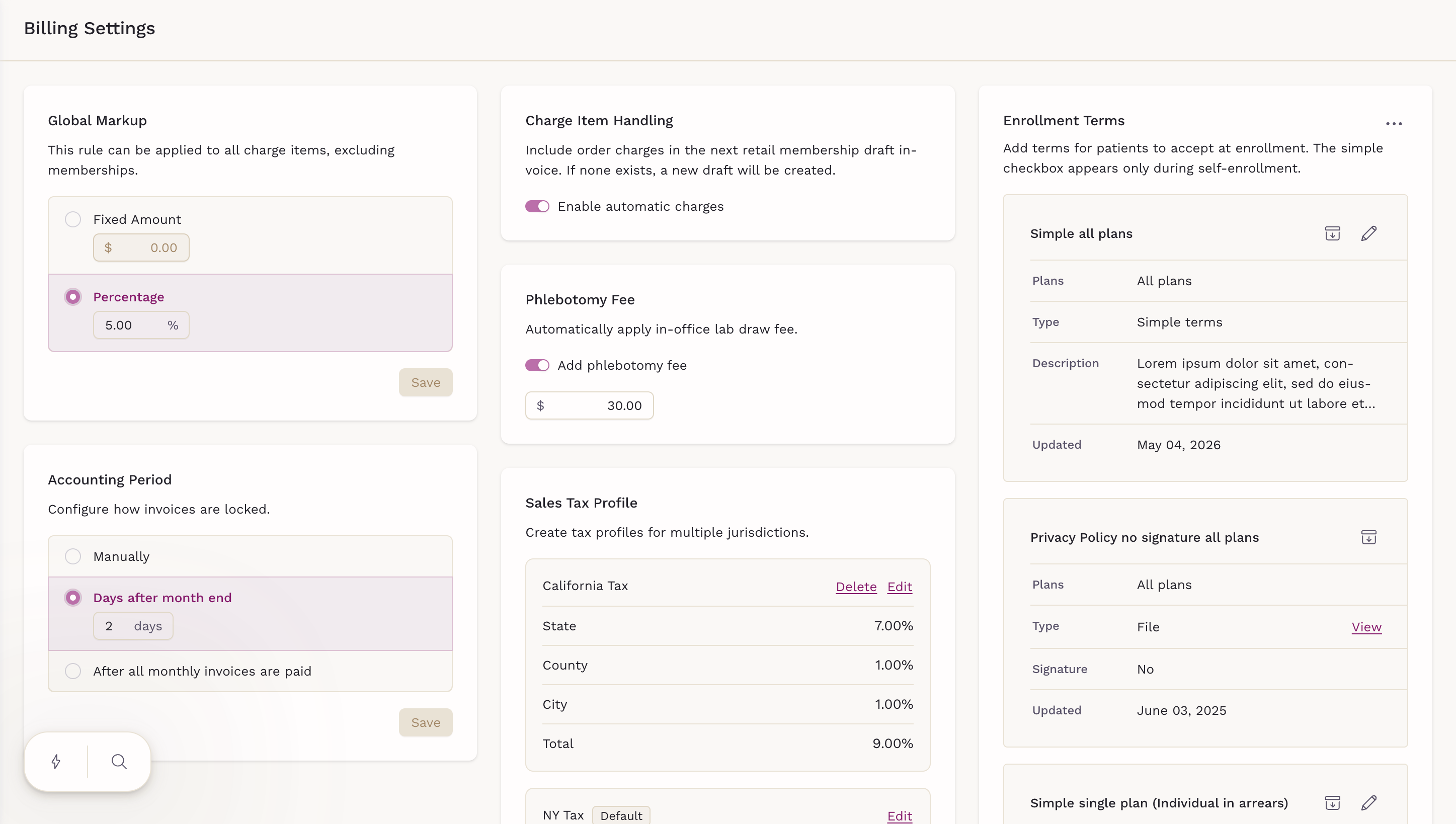View the Privacy Policy file
The height and width of the screenshot is (824, 1456).
click(x=1366, y=627)
